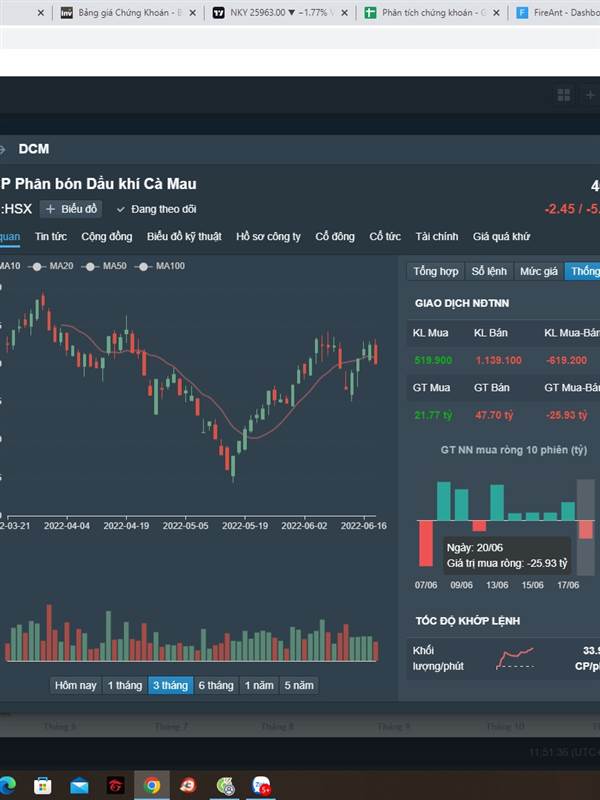This screenshot has width=600, height=800.
Task: Click the TradingView favicon on NKY tab
Action: pyautogui.click(x=218, y=13)
